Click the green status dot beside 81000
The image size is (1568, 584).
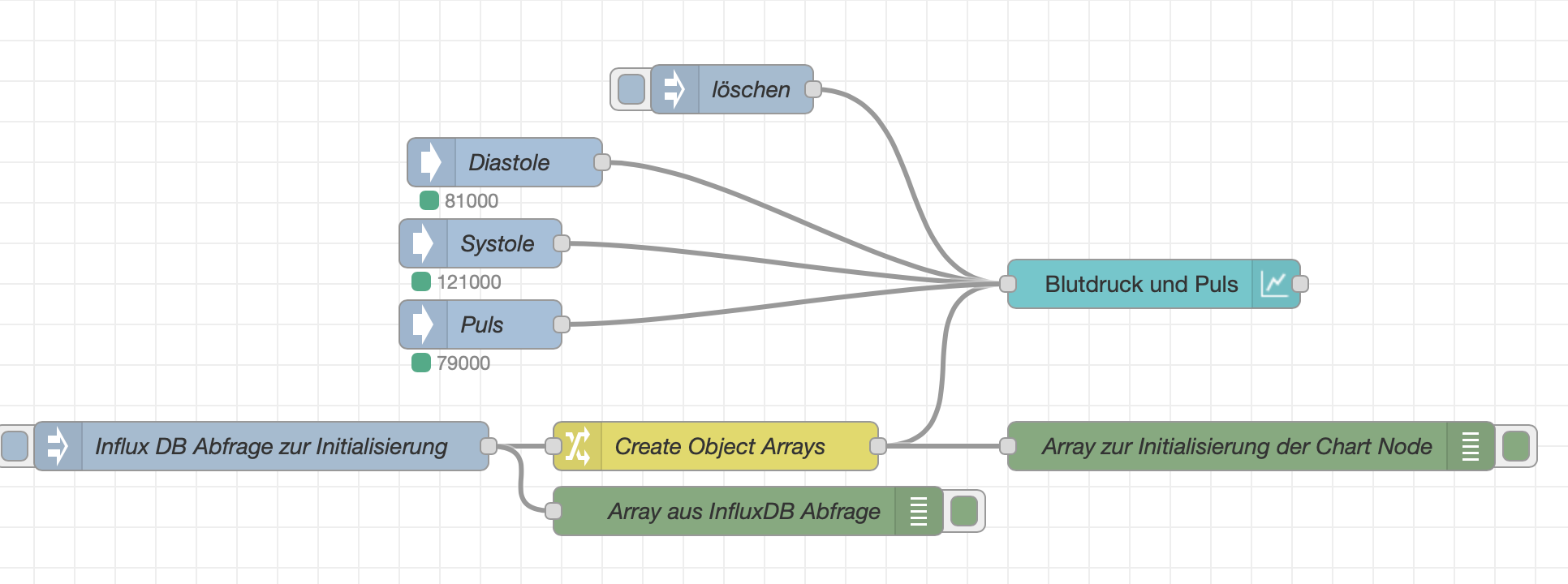coord(429,200)
